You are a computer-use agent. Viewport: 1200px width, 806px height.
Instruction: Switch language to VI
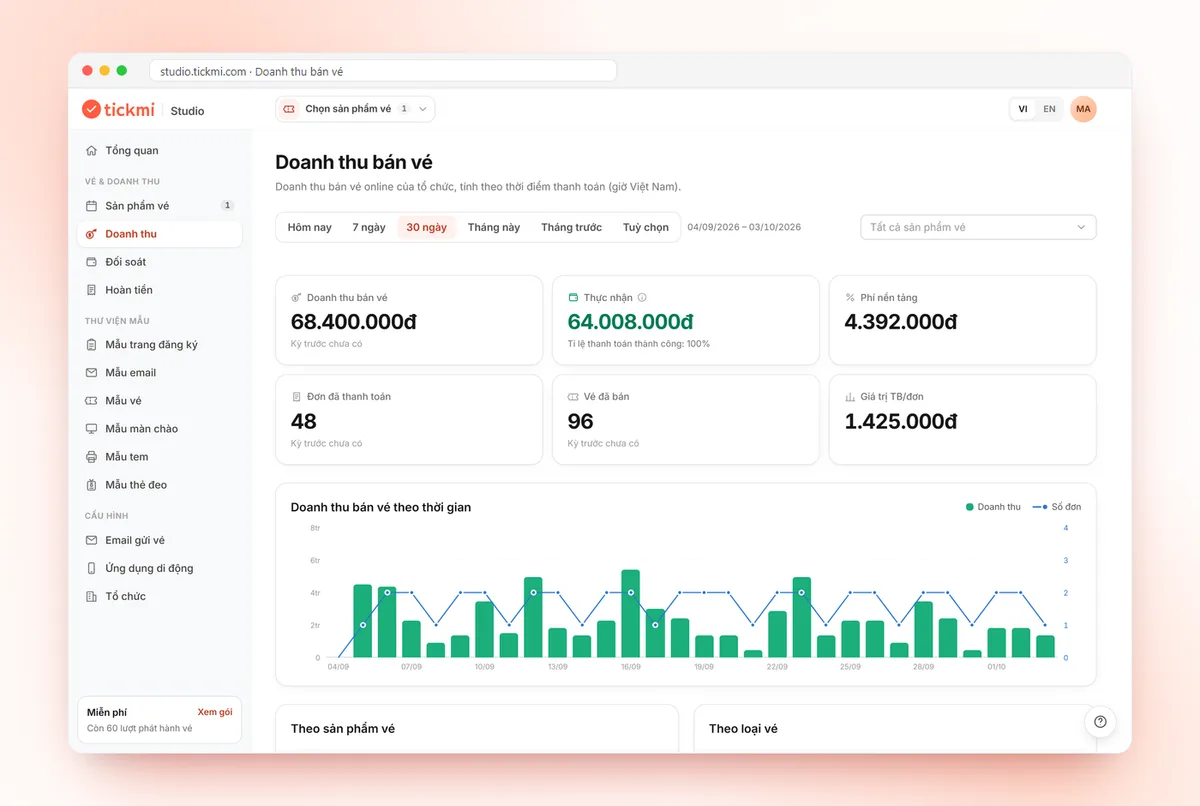coord(1023,109)
